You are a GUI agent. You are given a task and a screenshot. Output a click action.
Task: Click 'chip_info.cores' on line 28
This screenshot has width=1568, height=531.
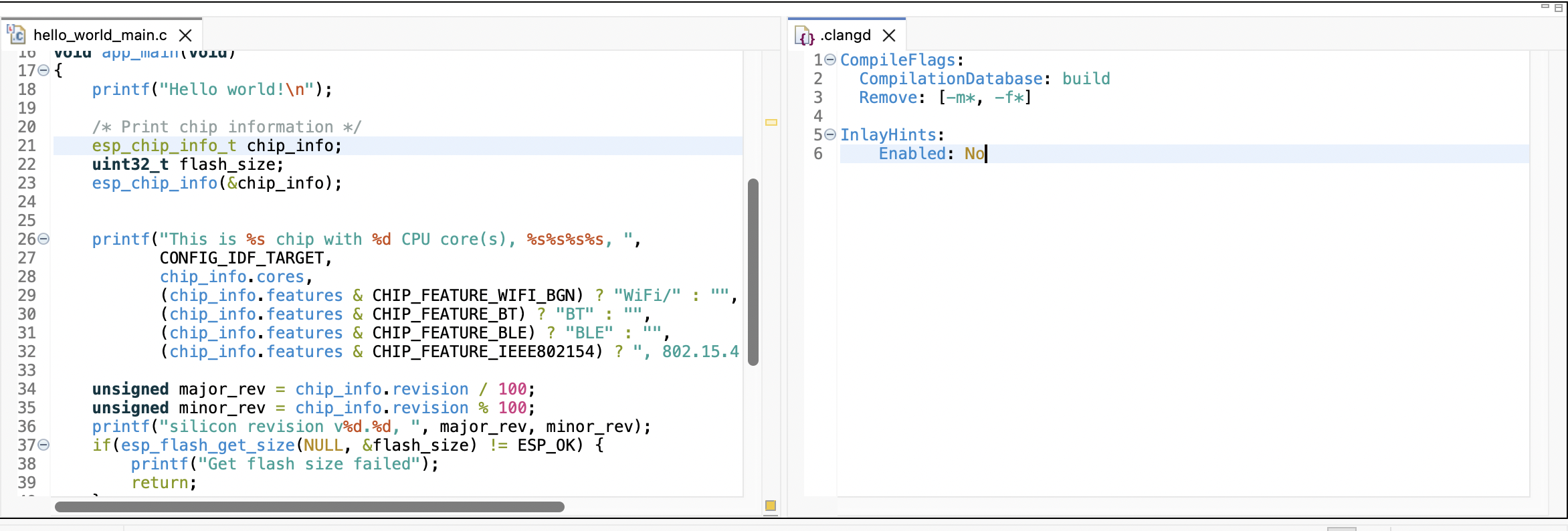[232, 277]
